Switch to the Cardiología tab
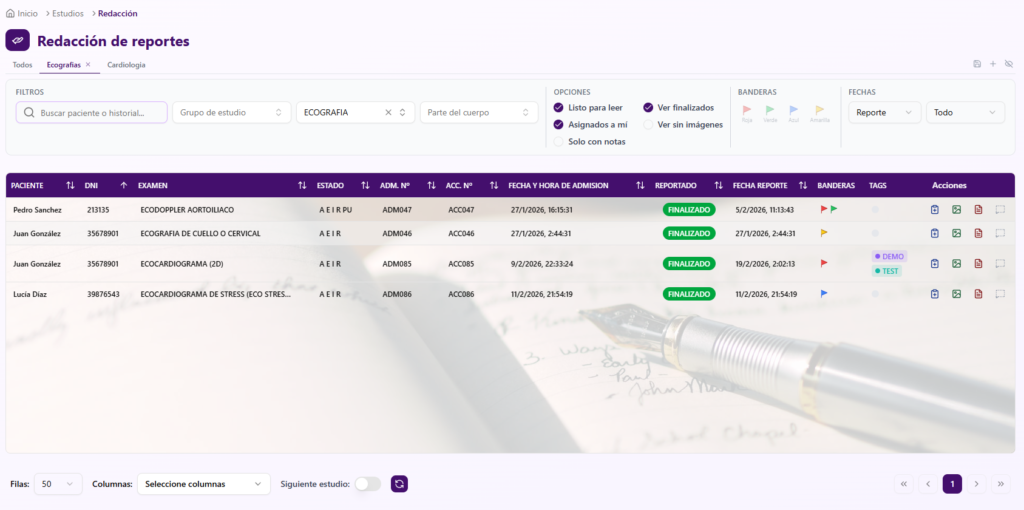 126,65
